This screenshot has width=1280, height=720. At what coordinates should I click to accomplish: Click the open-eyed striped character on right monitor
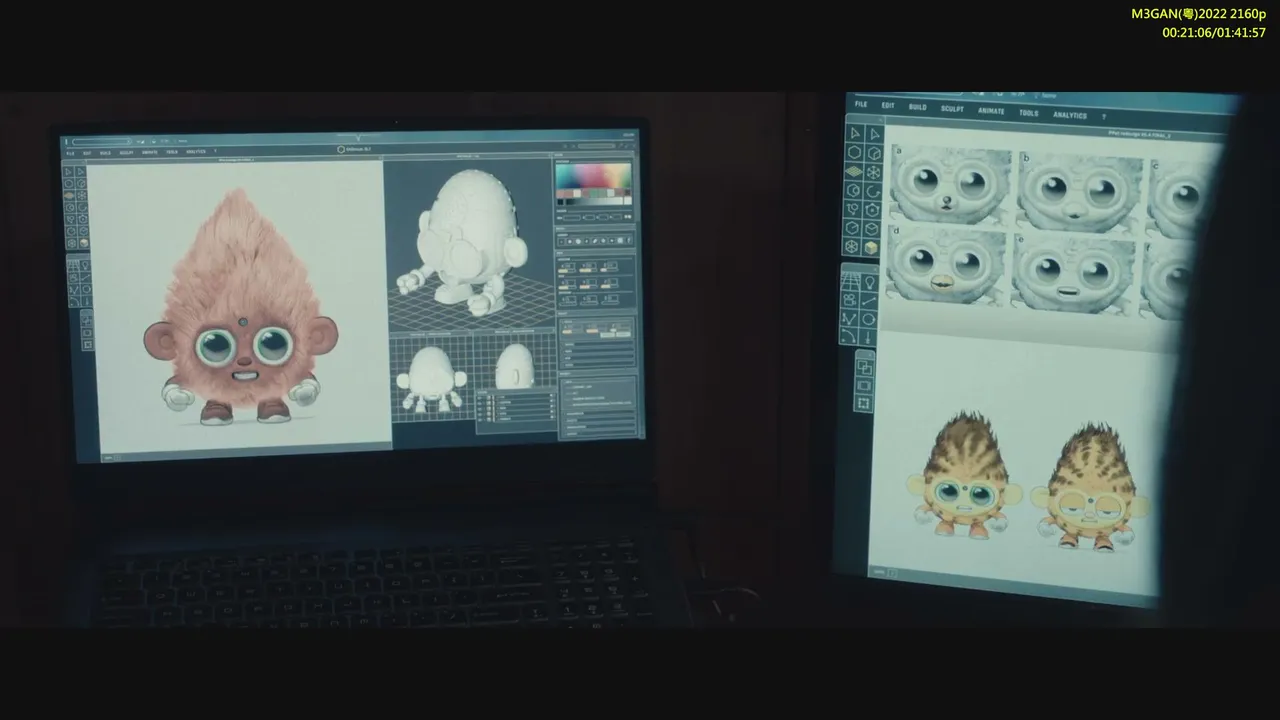[963, 474]
